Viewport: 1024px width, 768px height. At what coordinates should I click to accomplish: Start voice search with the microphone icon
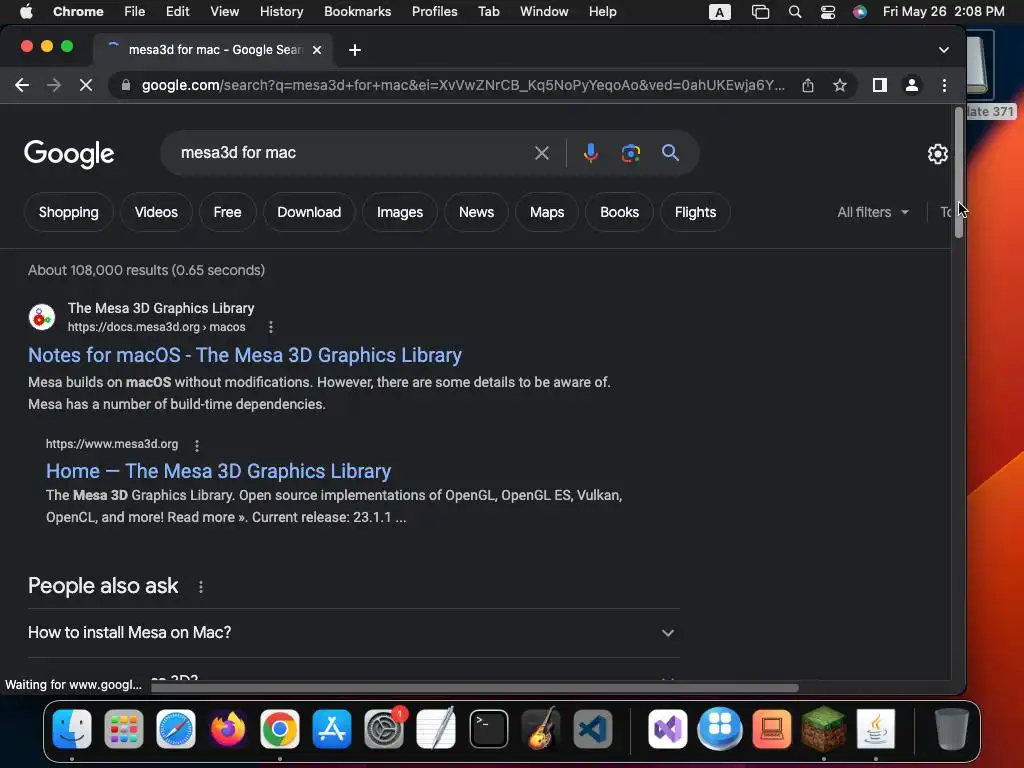[x=590, y=153]
